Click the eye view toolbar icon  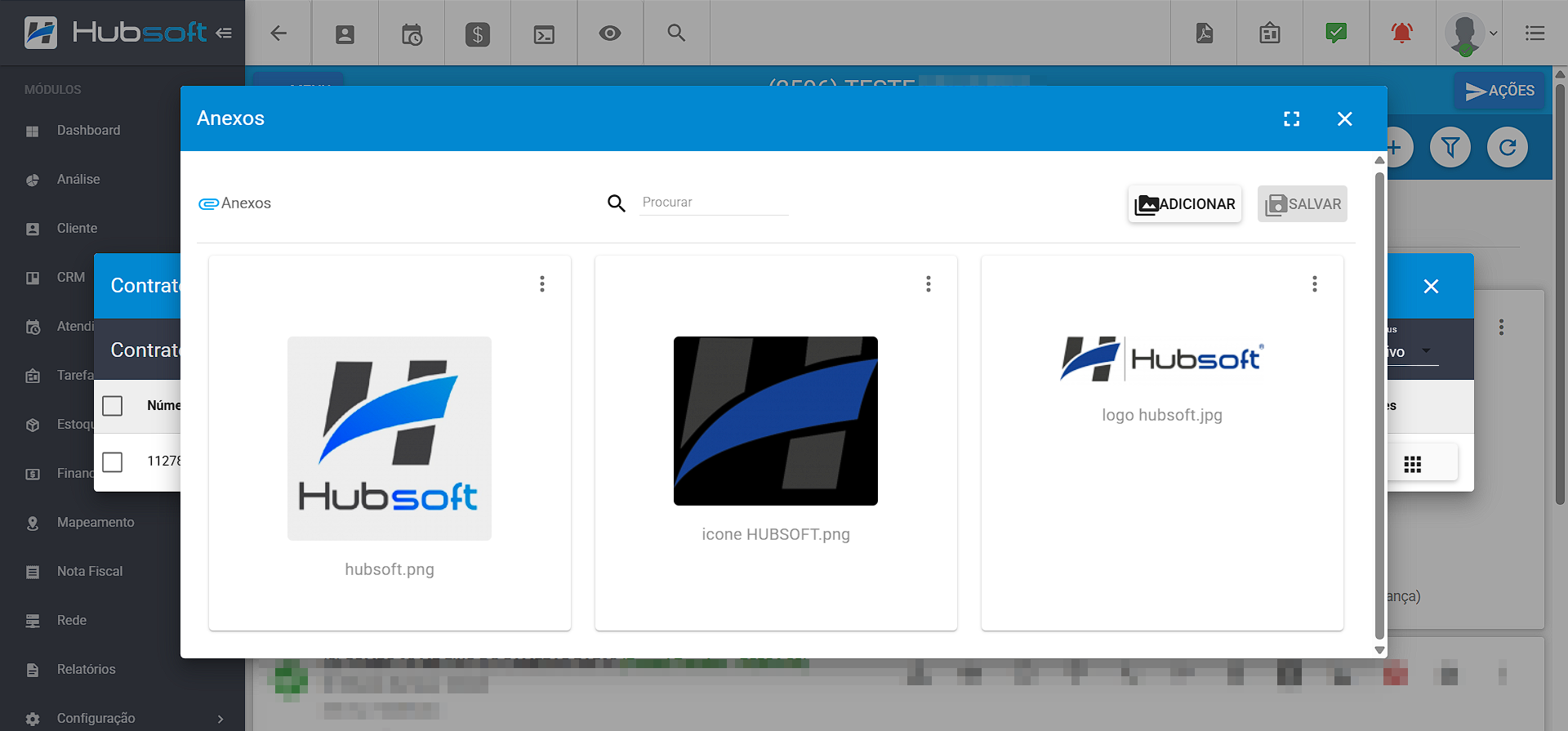pos(610,33)
